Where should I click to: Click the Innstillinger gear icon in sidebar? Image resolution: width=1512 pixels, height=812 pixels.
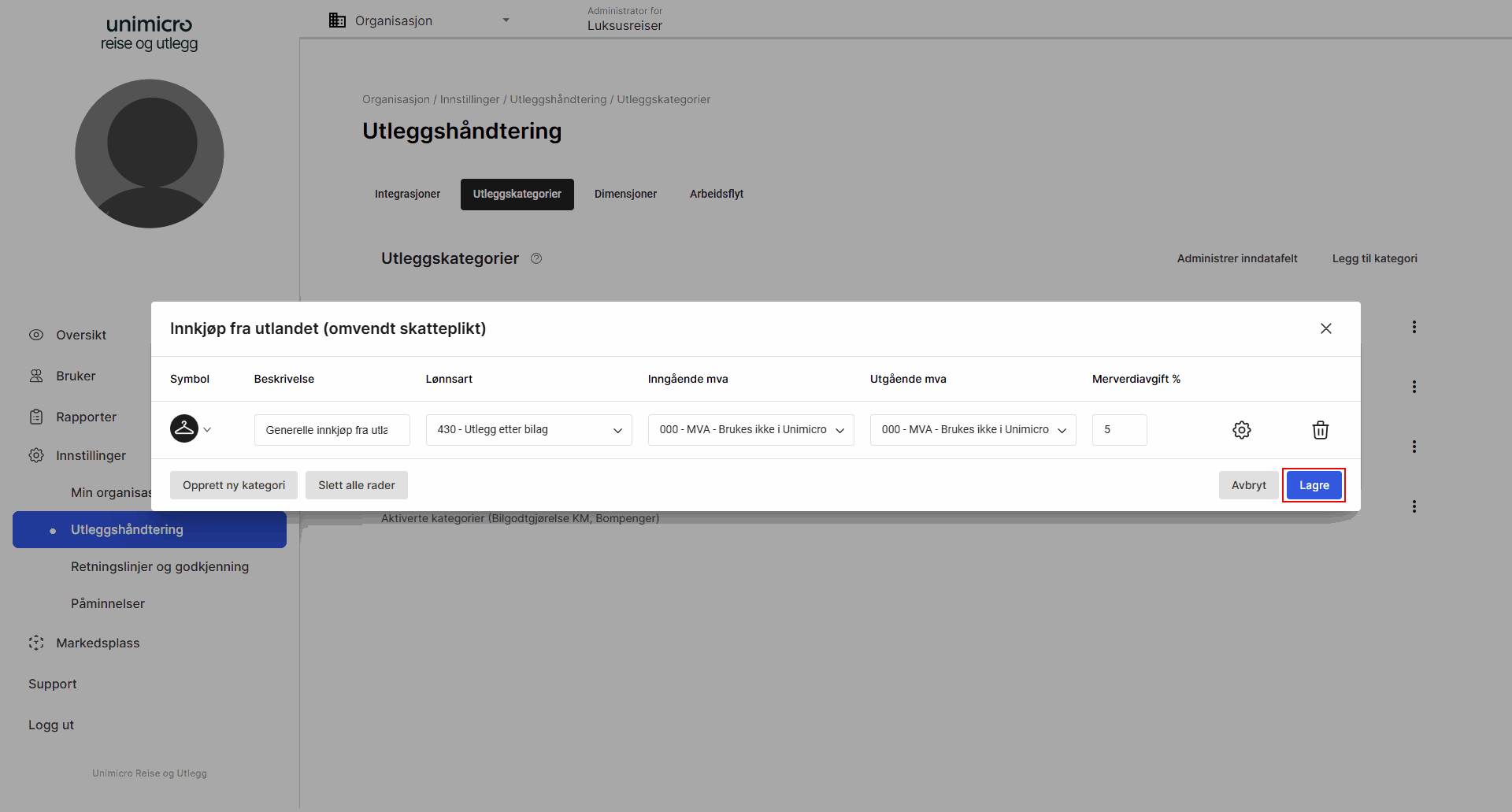point(36,455)
